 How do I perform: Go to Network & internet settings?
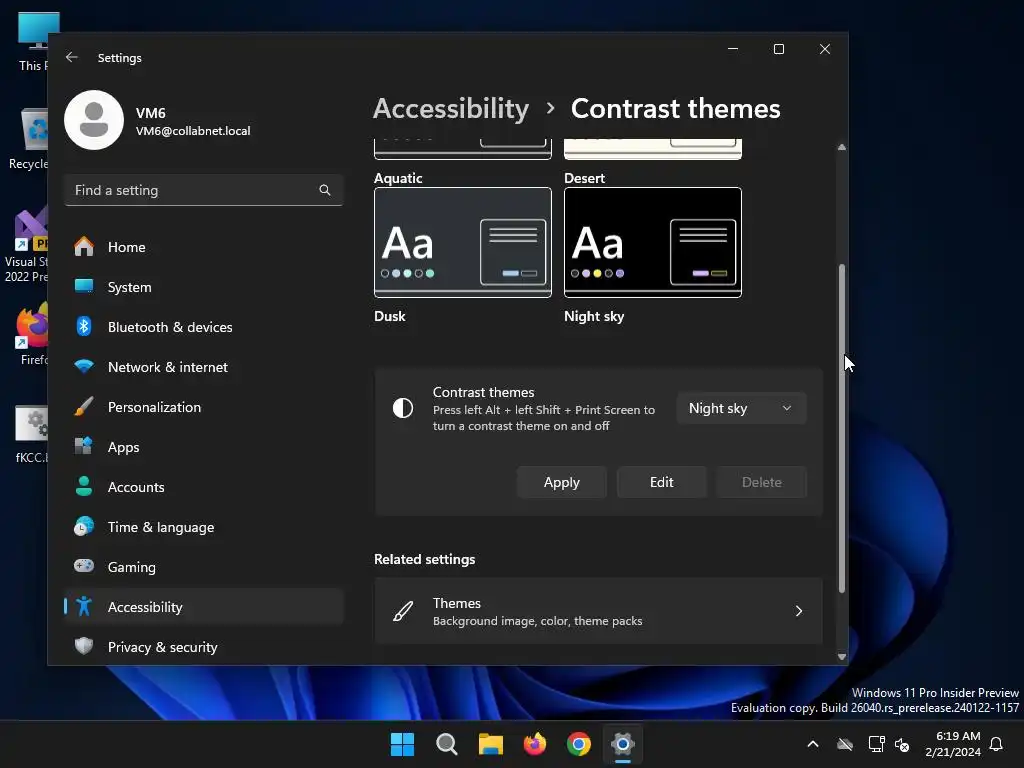204,366
